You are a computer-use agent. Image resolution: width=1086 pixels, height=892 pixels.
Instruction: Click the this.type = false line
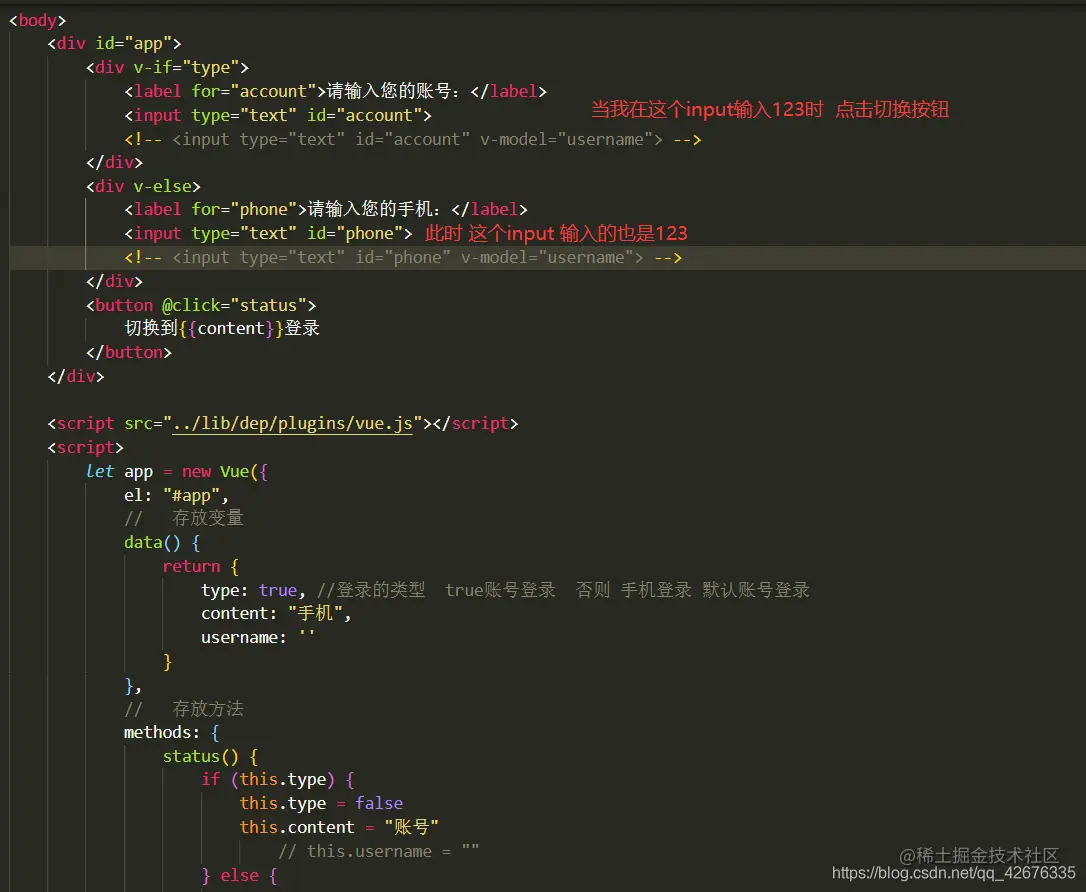(321, 803)
